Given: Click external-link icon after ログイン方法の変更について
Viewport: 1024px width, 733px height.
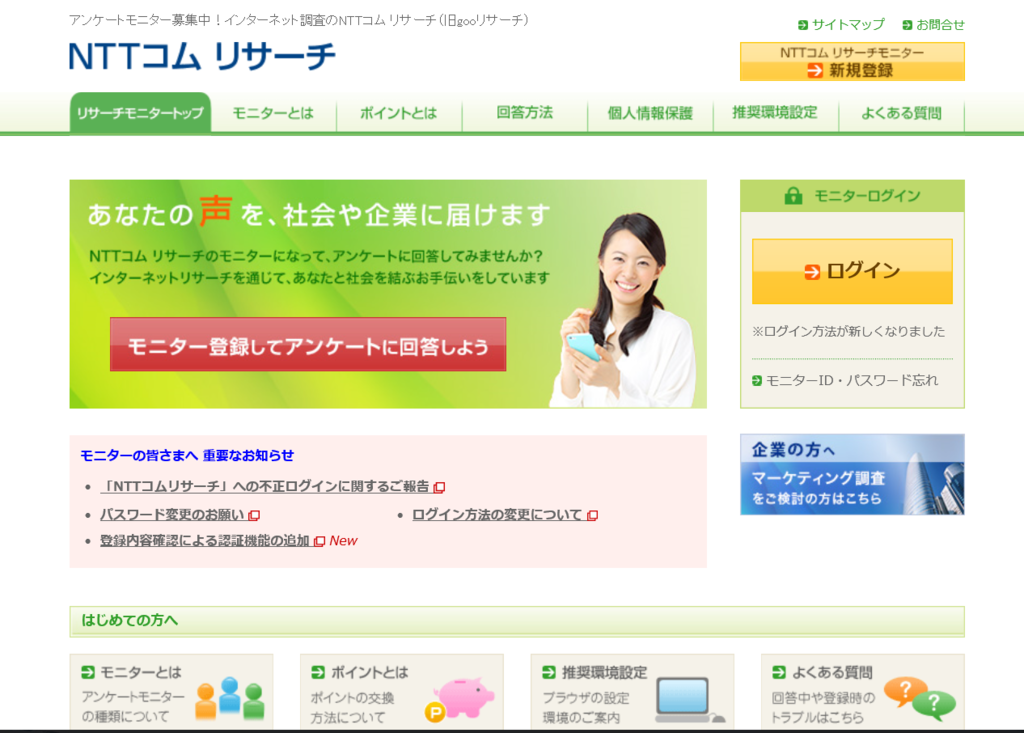Looking at the screenshot, I should [592, 515].
